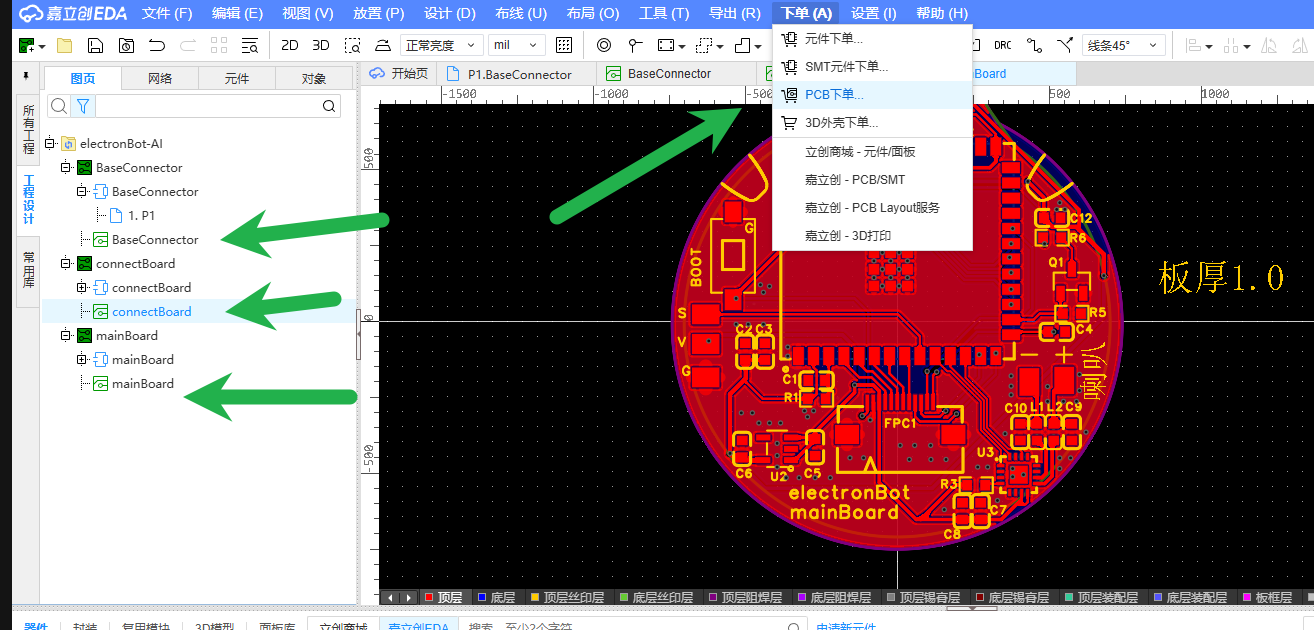The height and width of the screenshot is (630, 1314).
Task: Undo the last action
Action: click(x=157, y=45)
